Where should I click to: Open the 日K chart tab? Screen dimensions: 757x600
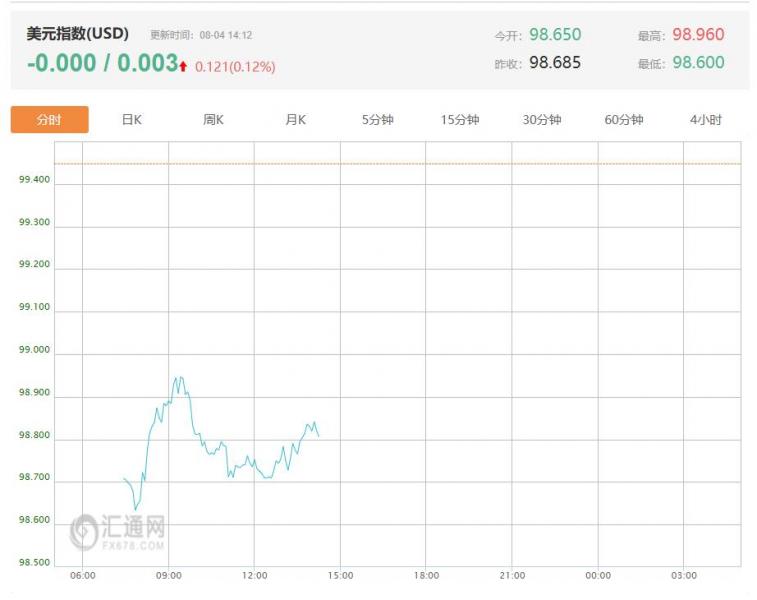point(132,120)
